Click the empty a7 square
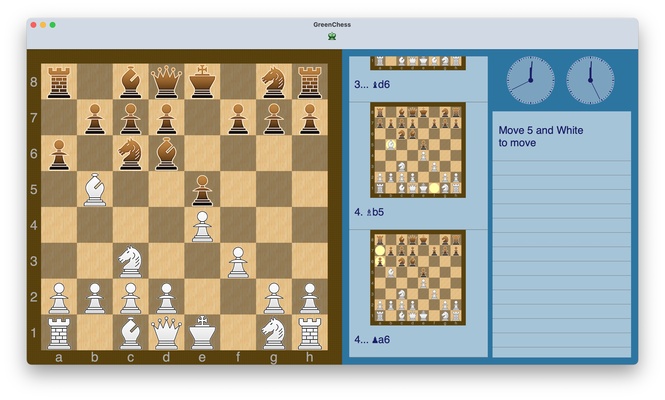This screenshot has height=400, width=665. click(59, 117)
